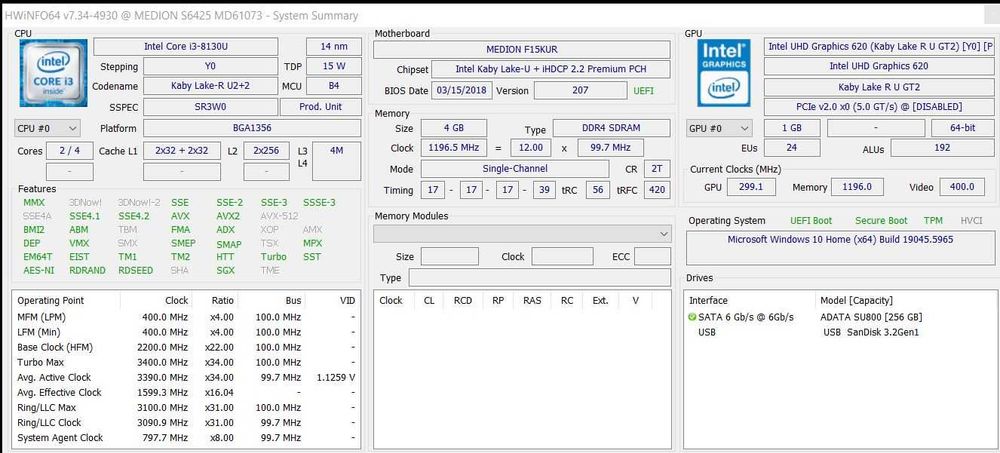Viewport: 1000px width, 453px height.
Task: Click the Turbo feature label
Action: coord(274,256)
